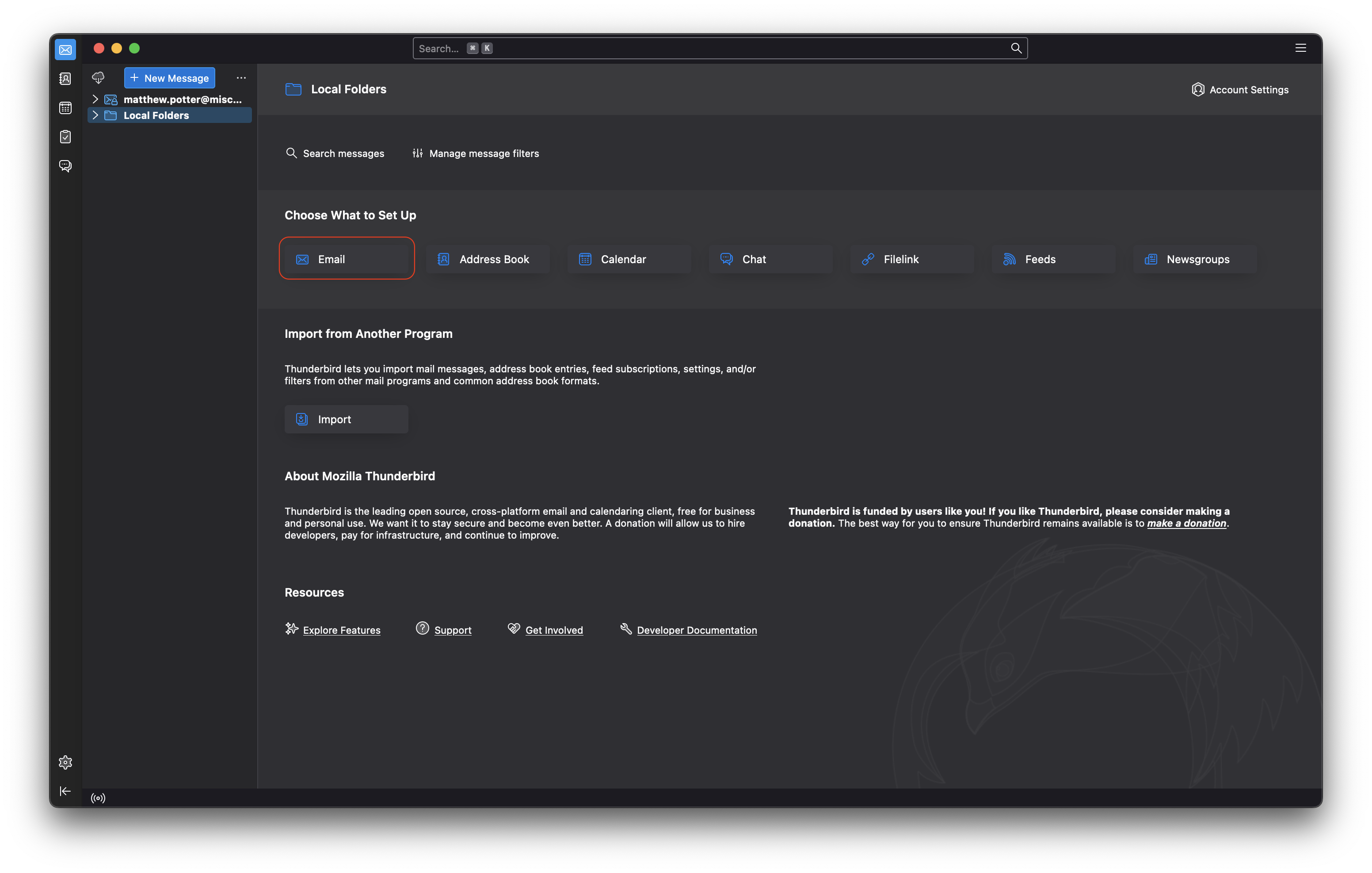Open the Thunderbird hamburger app menu

[1301, 48]
